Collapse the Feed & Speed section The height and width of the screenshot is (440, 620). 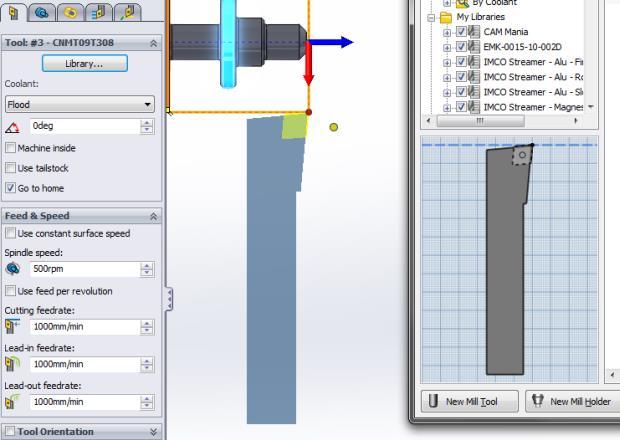coord(153,216)
